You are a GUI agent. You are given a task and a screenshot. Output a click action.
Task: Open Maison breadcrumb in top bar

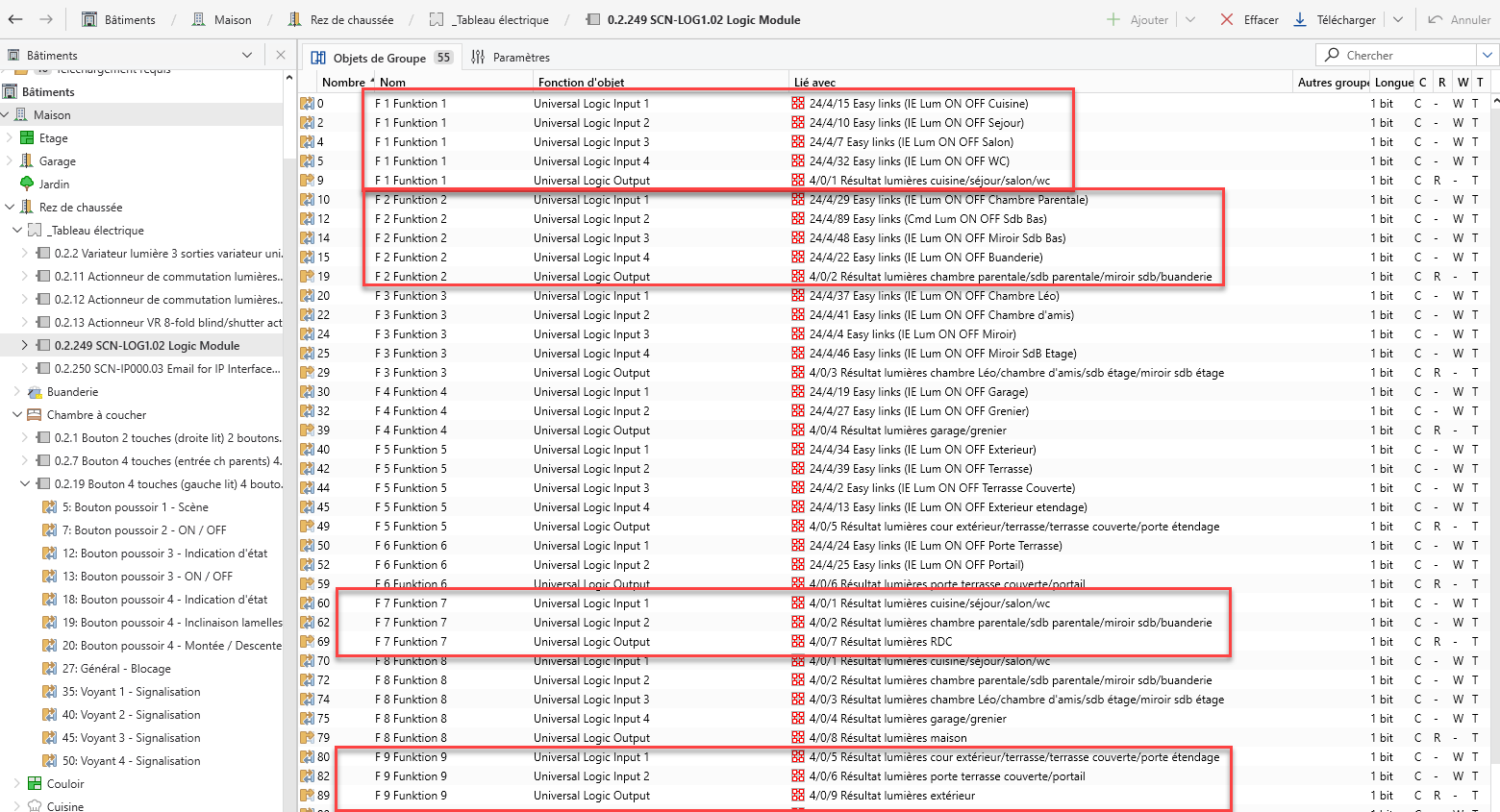[221, 19]
